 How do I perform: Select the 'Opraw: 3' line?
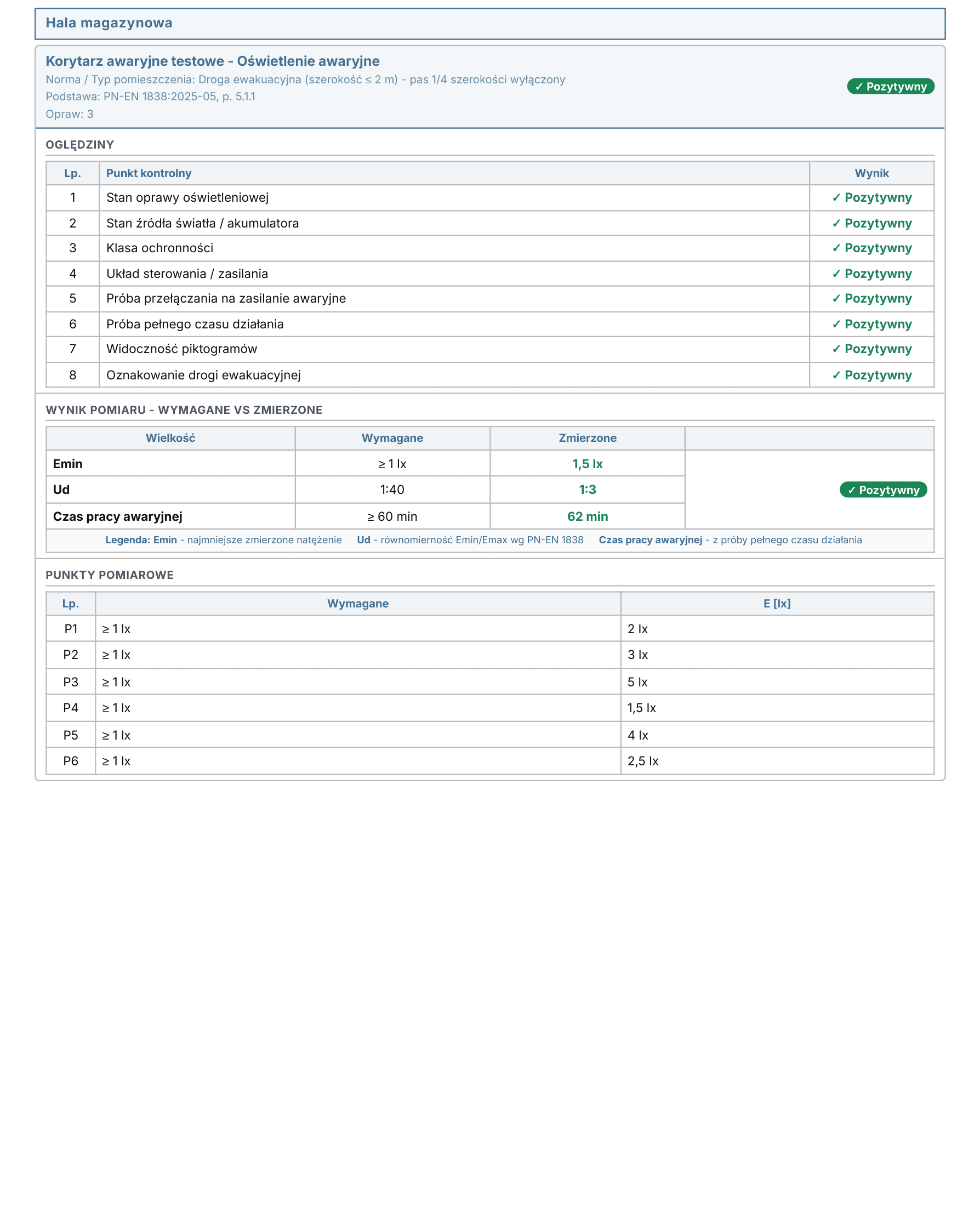point(70,114)
